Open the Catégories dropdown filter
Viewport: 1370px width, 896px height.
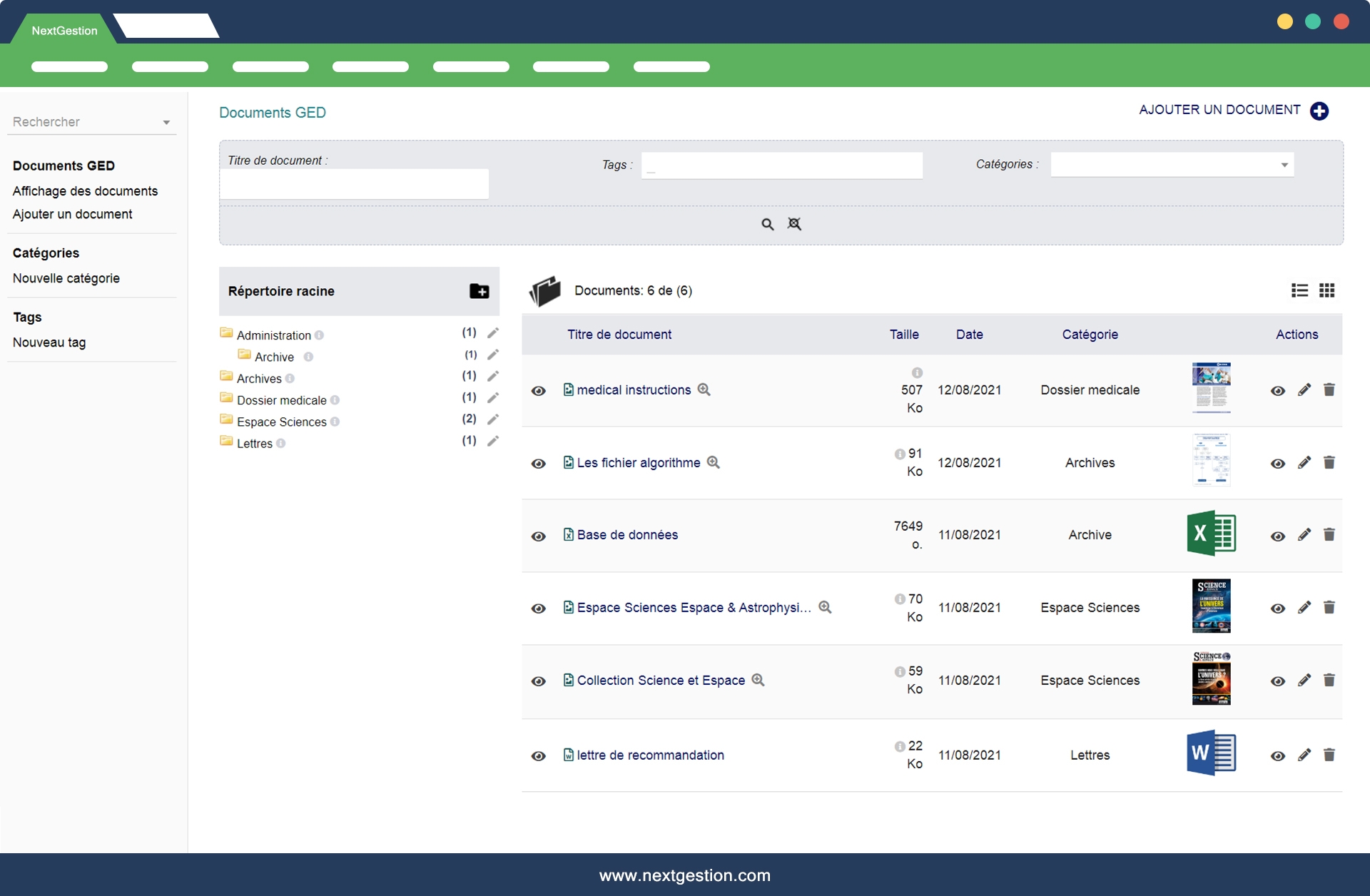pyautogui.click(x=1172, y=165)
